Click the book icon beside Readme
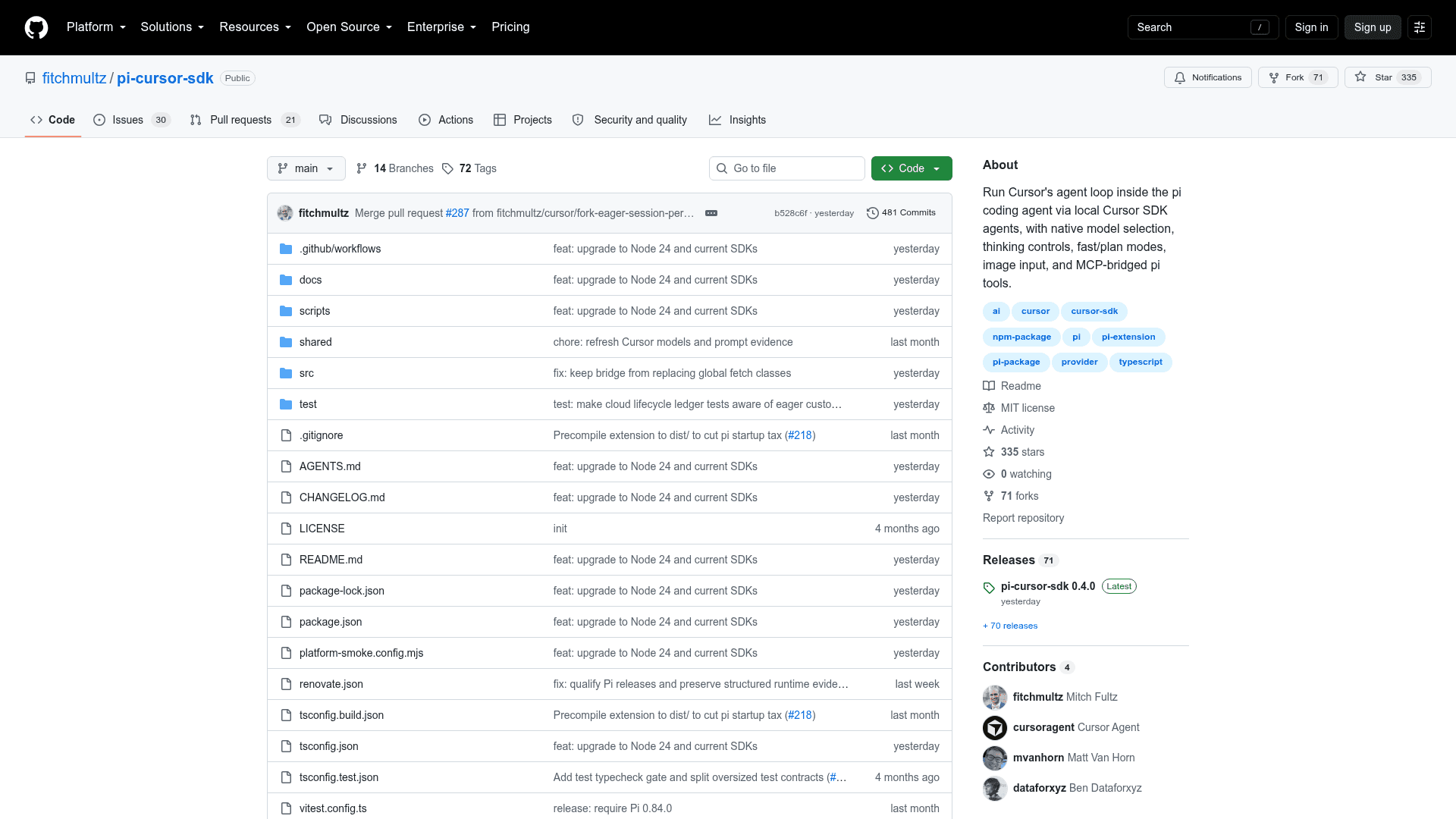1456x819 pixels. (989, 386)
